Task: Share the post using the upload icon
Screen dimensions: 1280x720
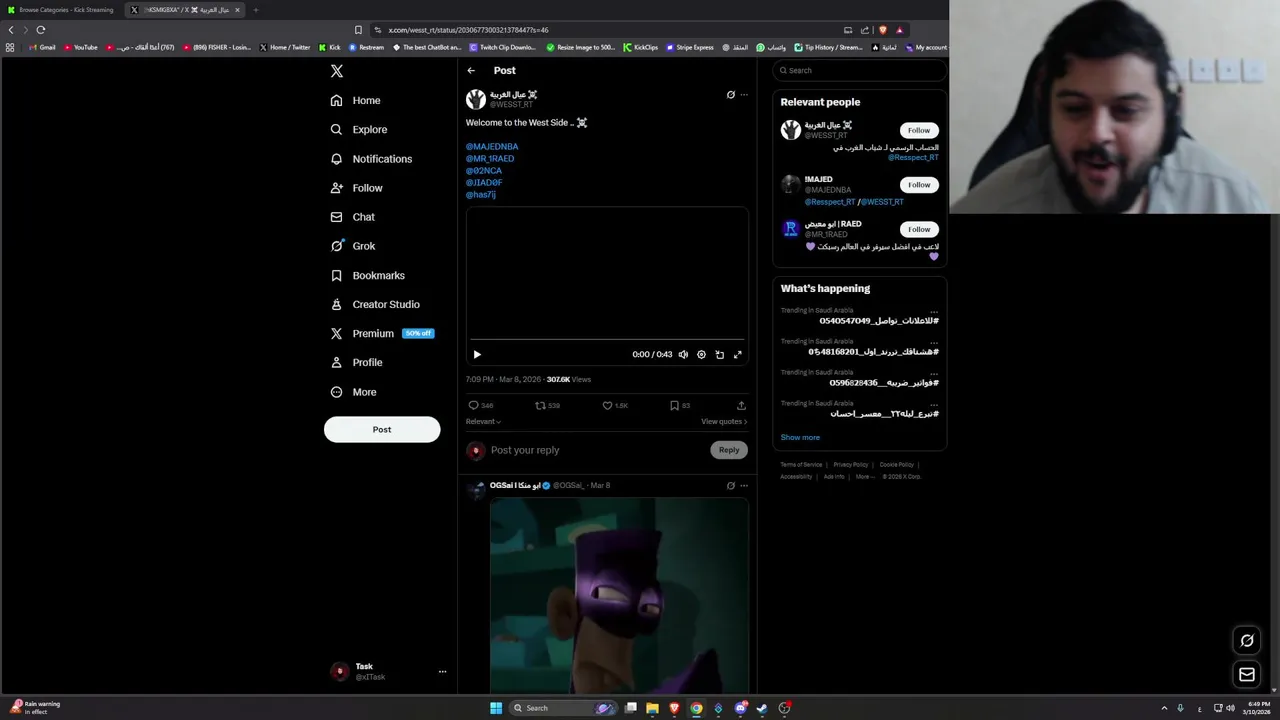Action: tap(741, 405)
